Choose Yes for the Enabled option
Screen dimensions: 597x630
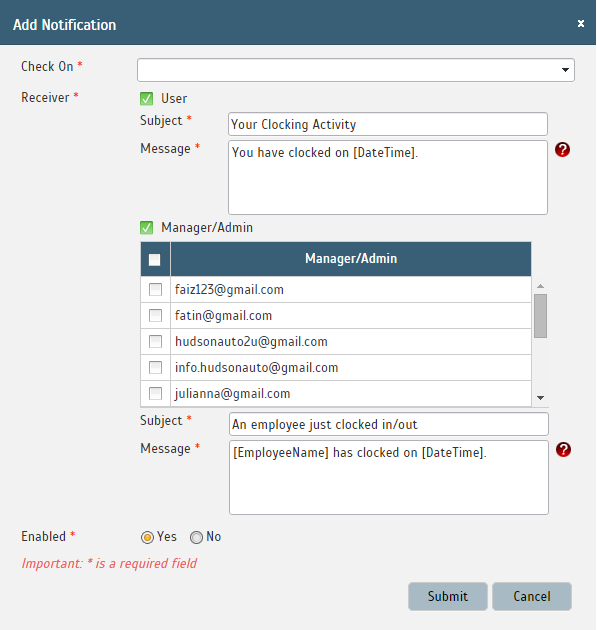147,537
